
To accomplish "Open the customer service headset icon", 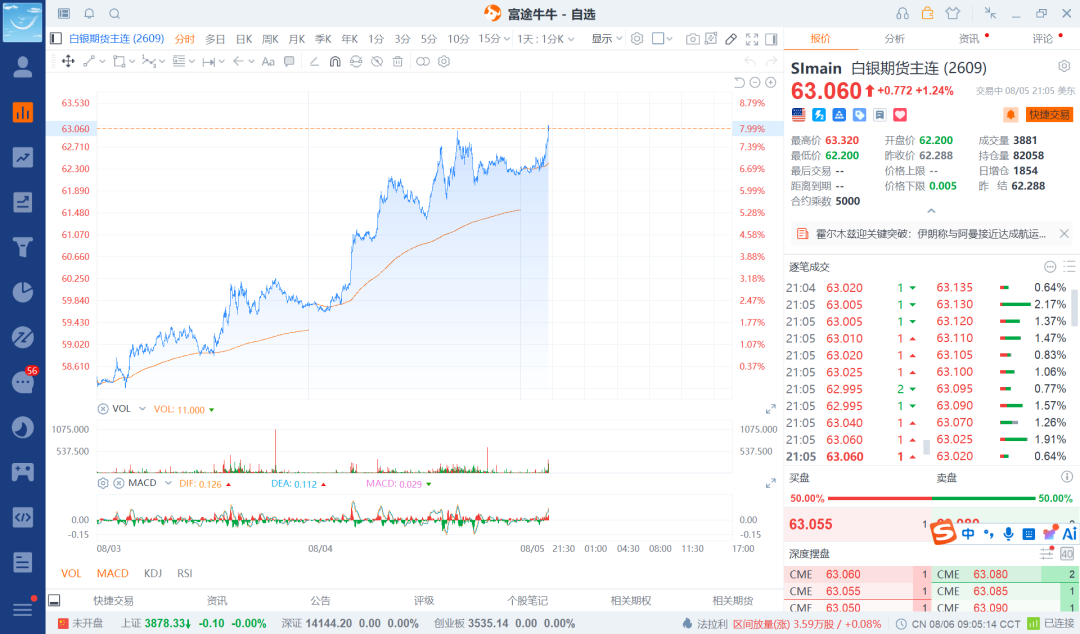I will [902, 14].
